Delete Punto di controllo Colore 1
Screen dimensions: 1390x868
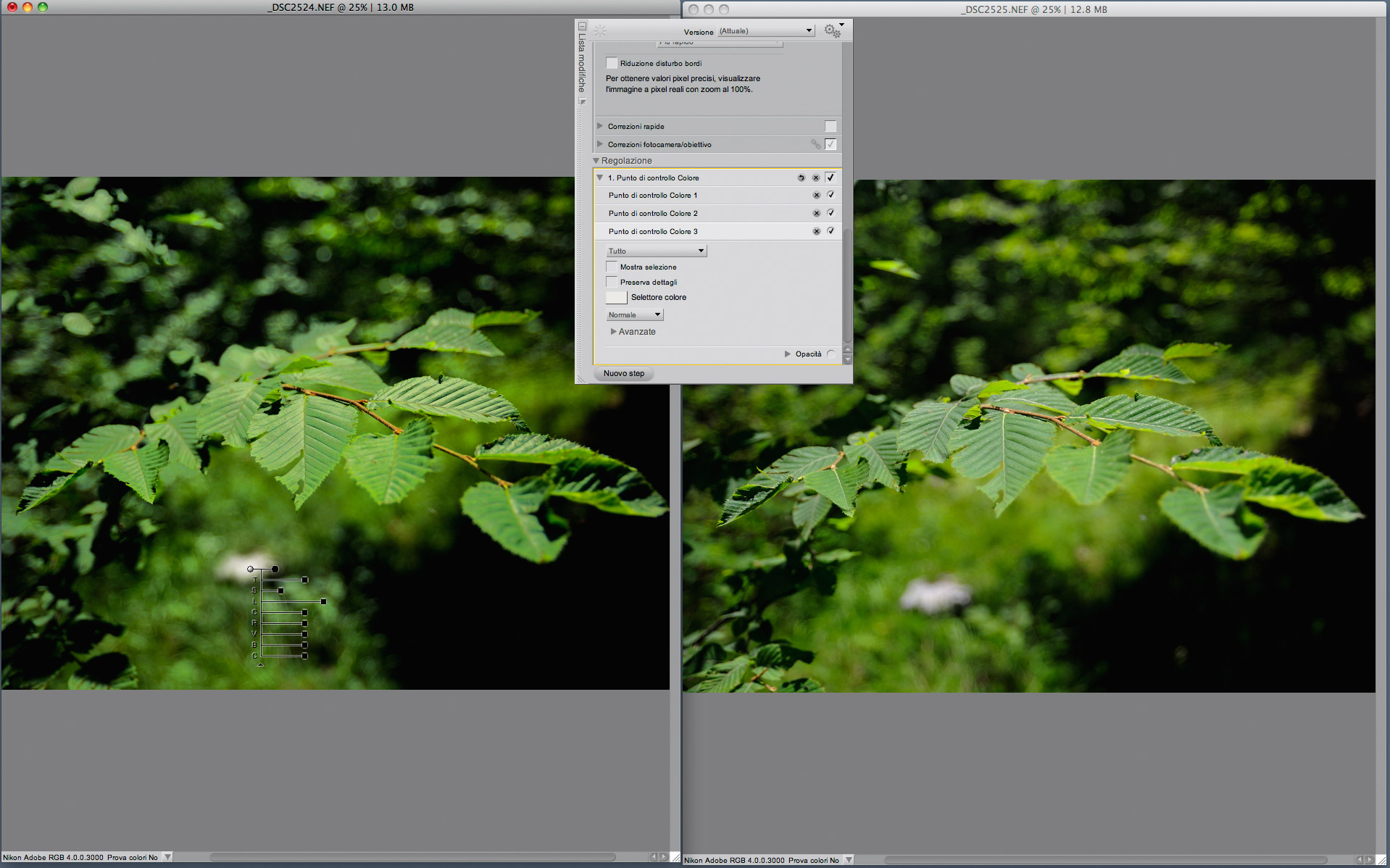pyautogui.click(x=816, y=196)
